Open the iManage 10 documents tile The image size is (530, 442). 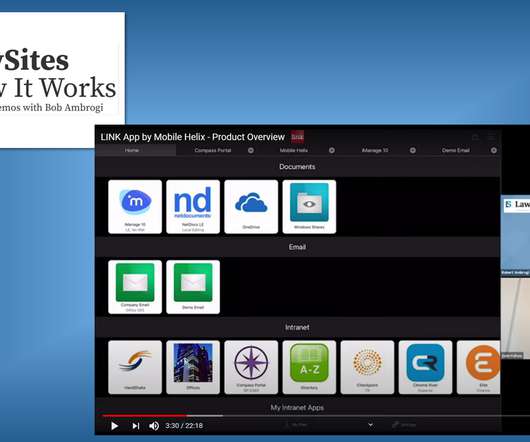(x=135, y=206)
